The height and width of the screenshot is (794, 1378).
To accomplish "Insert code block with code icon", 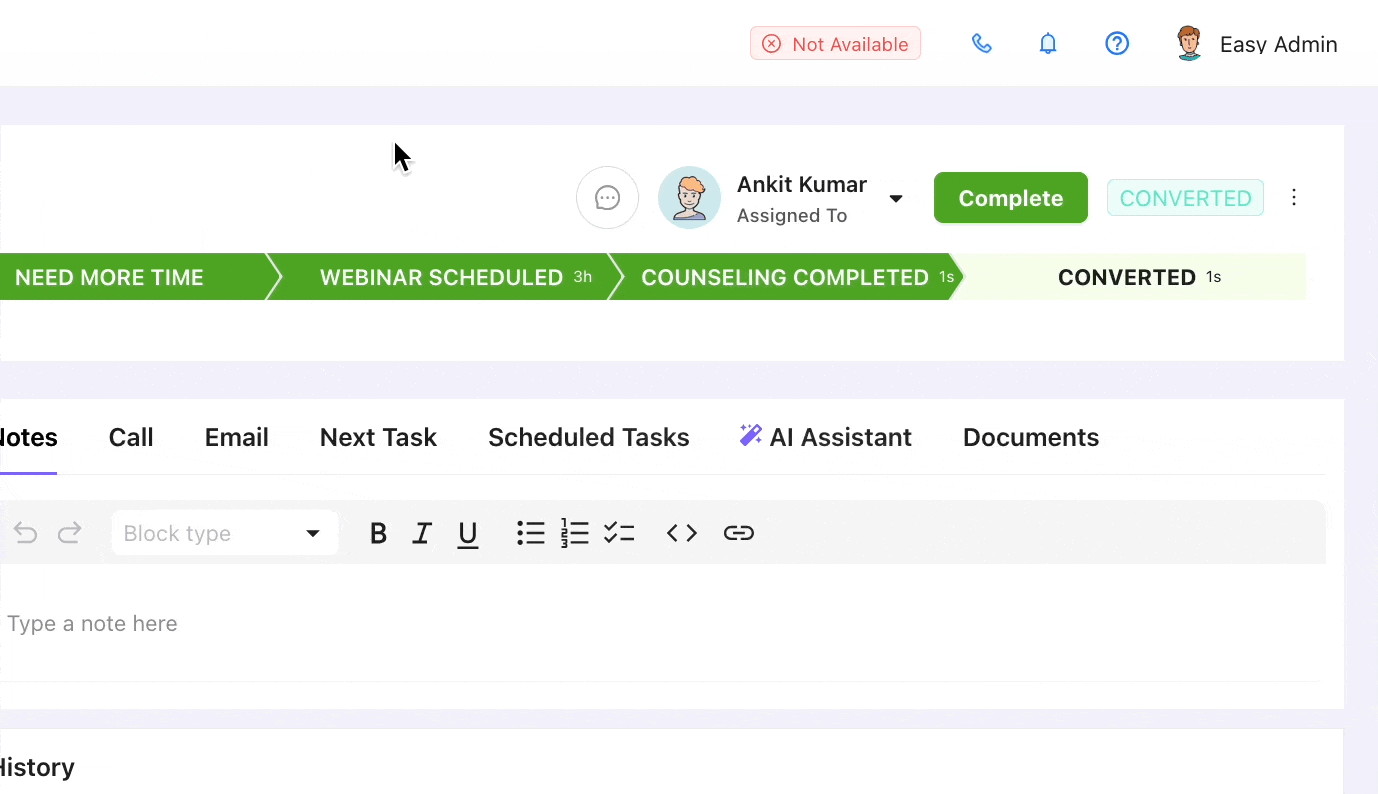I will 681,533.
